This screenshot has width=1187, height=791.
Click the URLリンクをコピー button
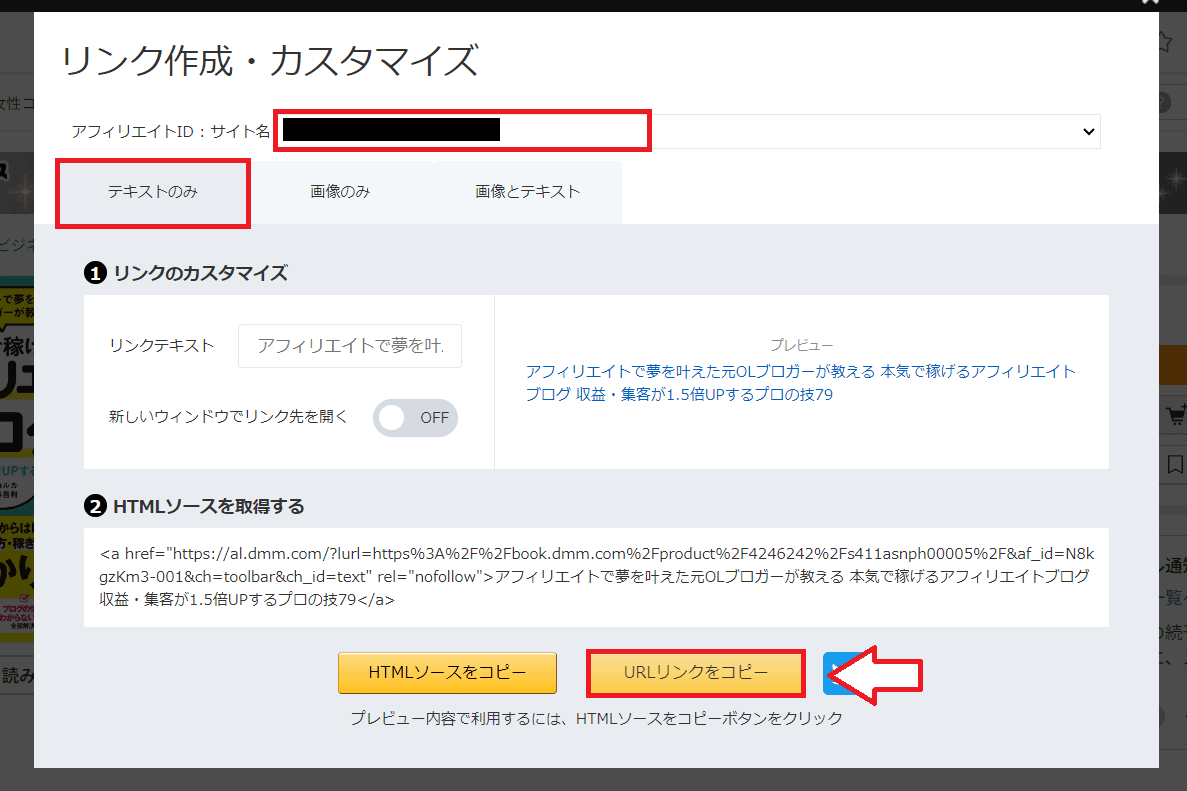[x=695, y=673]
